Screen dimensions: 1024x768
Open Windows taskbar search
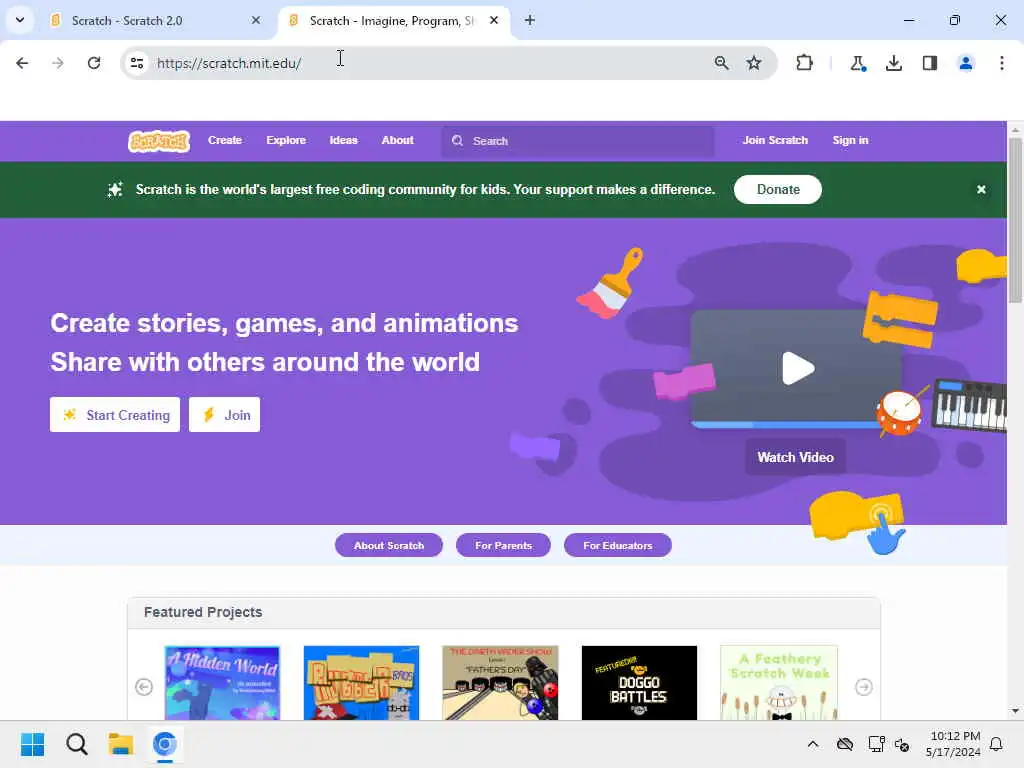click(x=76, y=744)
